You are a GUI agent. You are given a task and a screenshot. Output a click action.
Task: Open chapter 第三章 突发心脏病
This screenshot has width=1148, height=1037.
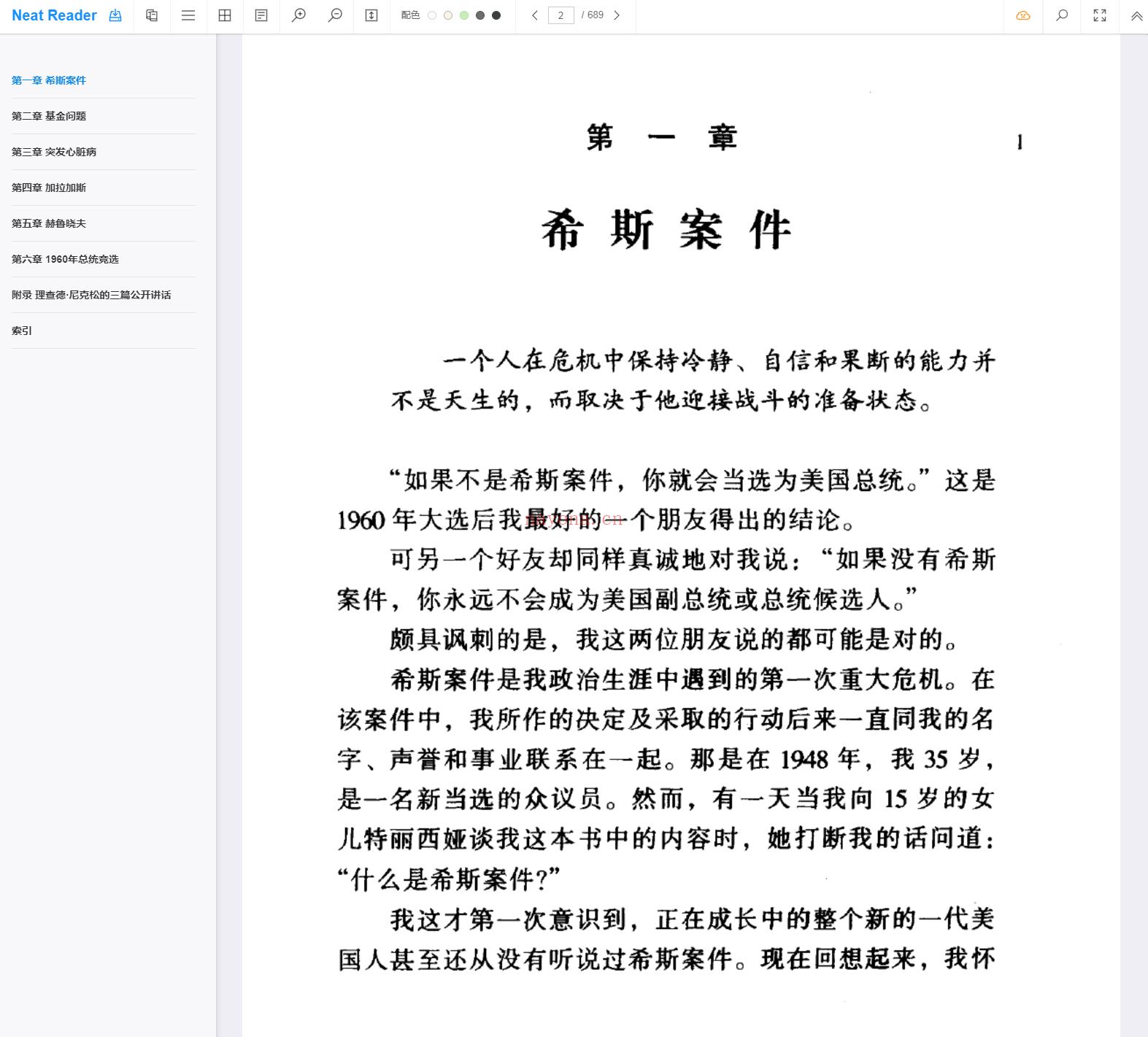click(54, 152)
